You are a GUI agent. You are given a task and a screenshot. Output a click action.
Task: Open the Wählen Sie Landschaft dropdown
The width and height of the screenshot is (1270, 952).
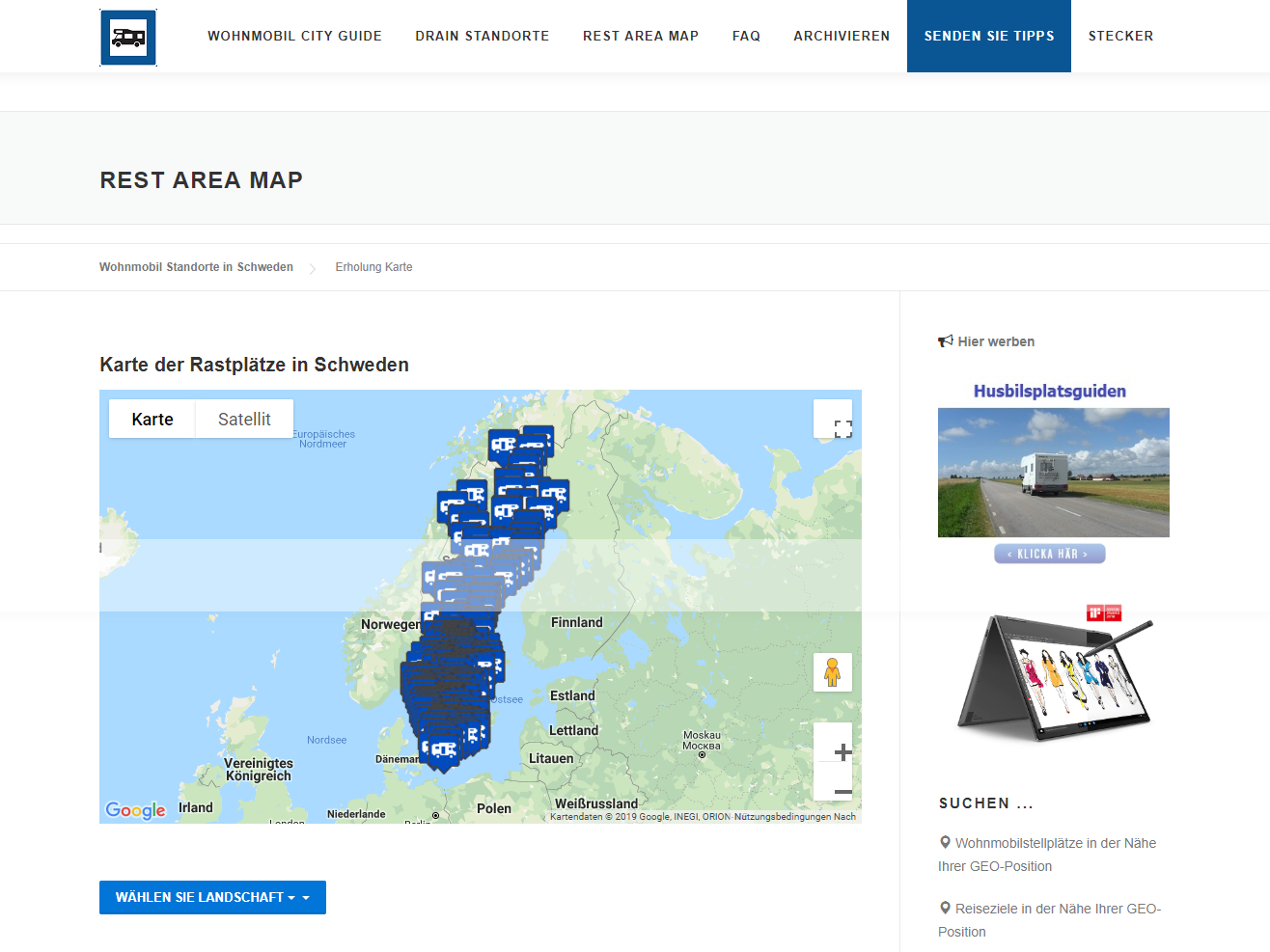212,897
